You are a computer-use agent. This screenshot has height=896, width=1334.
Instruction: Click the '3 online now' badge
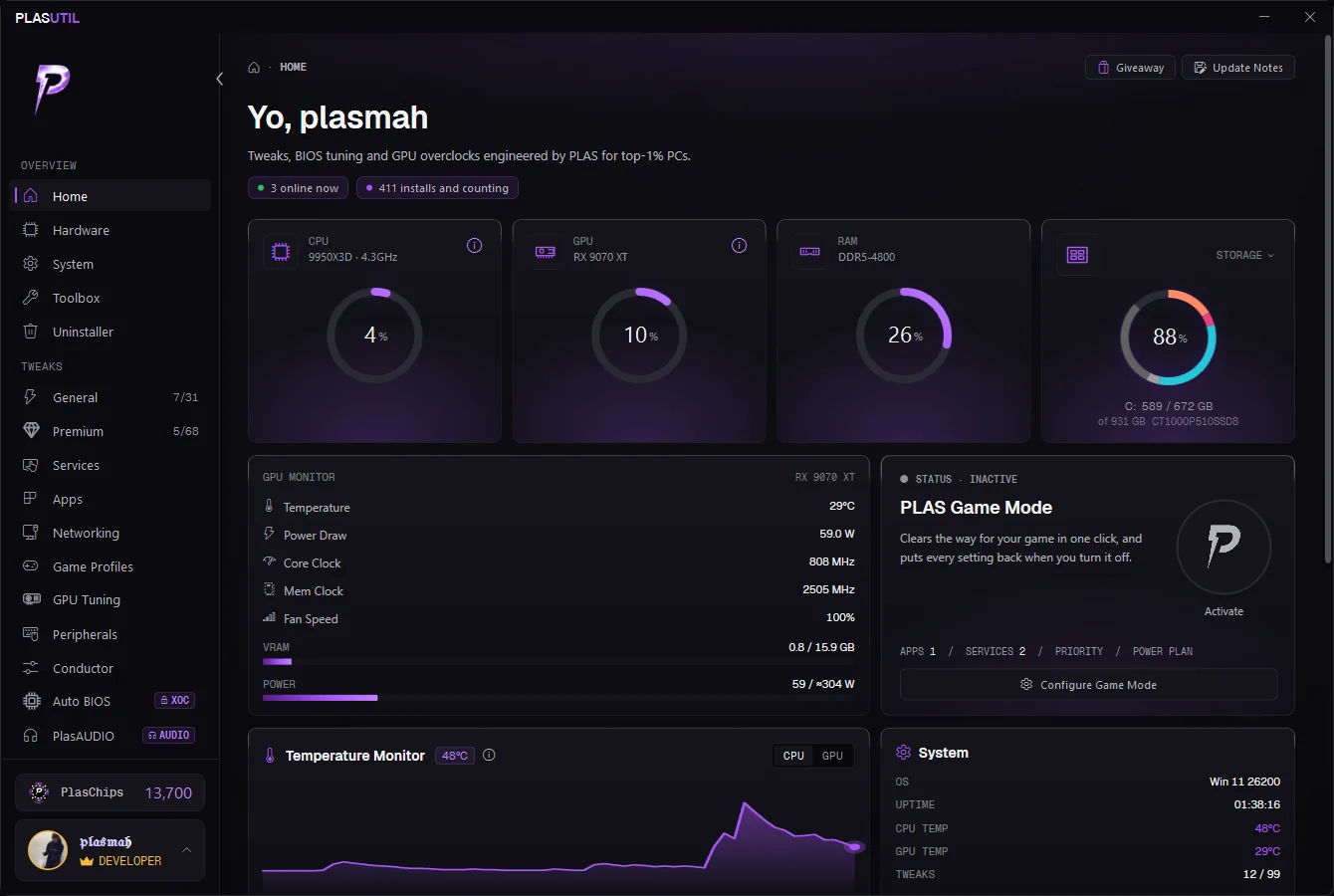pyautogui.click(x=298, y=188)
